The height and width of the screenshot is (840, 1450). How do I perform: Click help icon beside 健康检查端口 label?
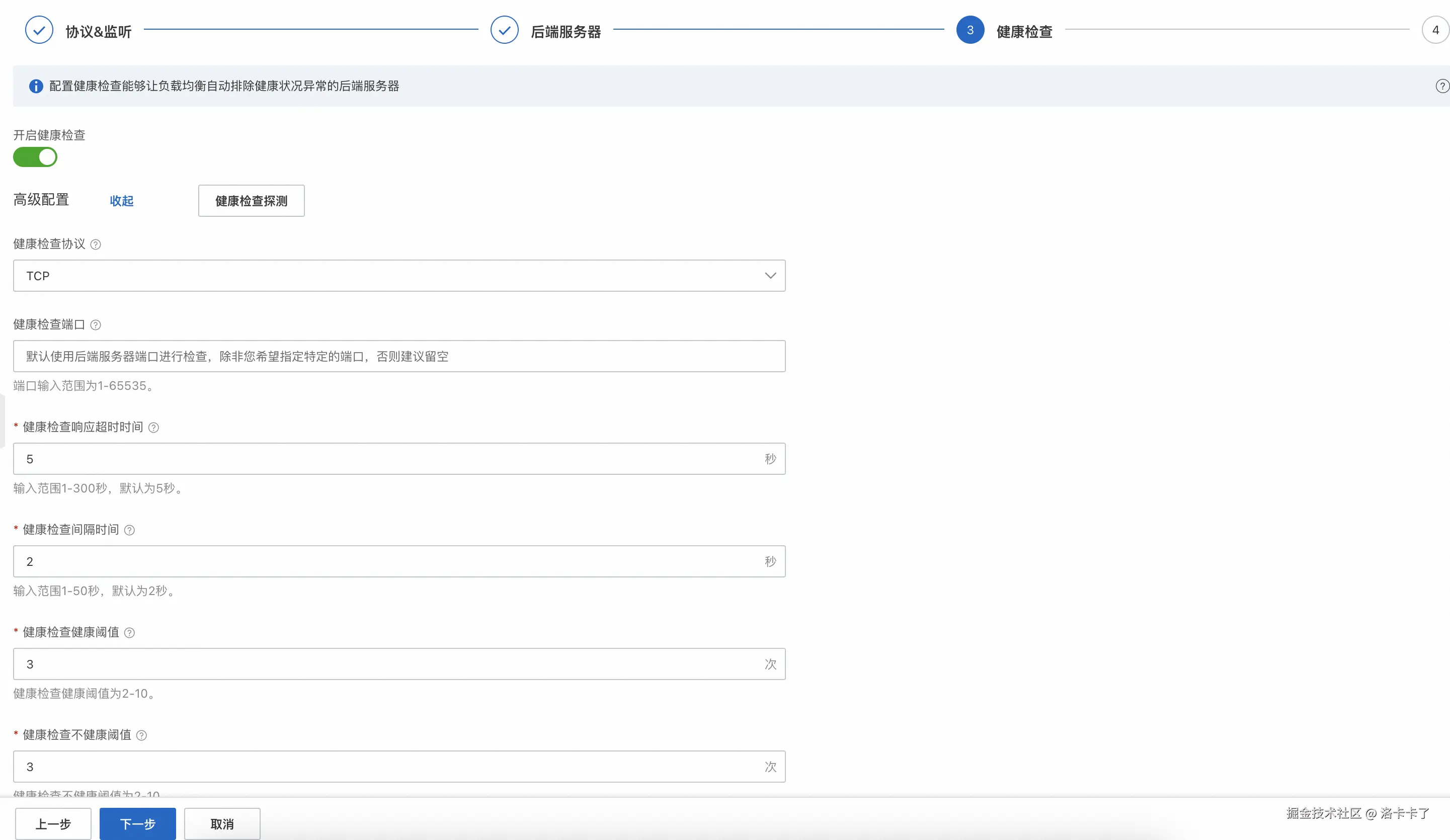point(96,325)
